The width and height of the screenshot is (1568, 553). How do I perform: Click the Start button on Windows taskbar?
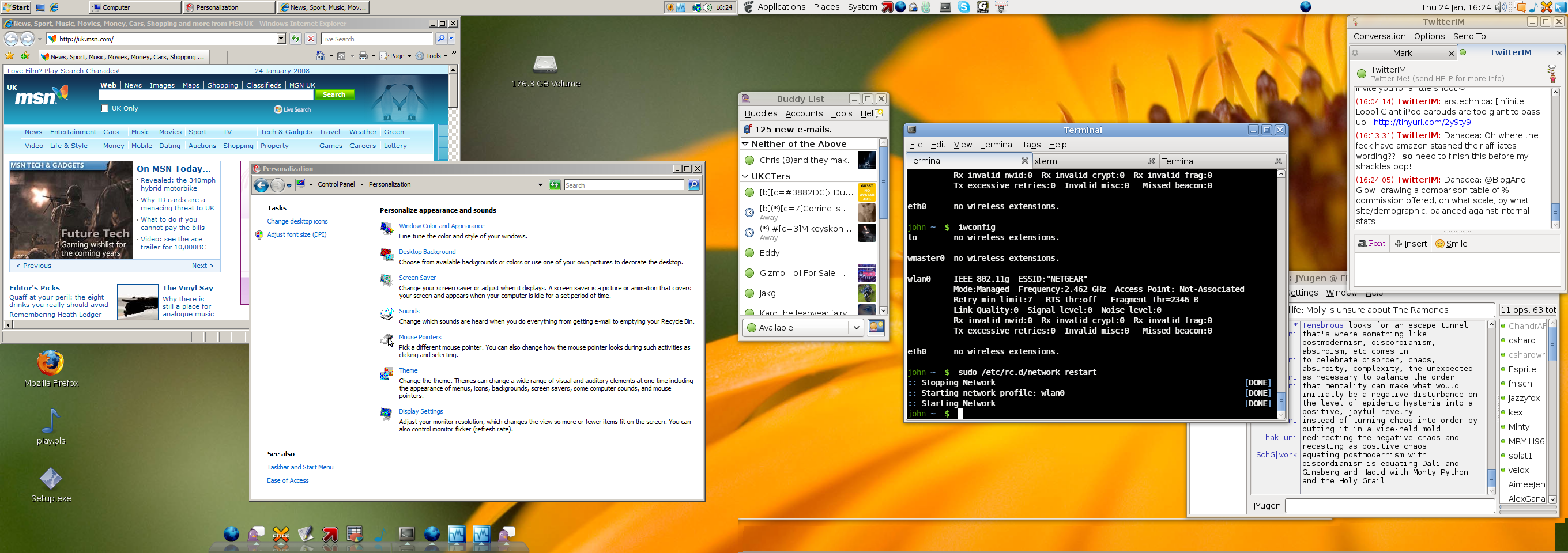(16, 7)
